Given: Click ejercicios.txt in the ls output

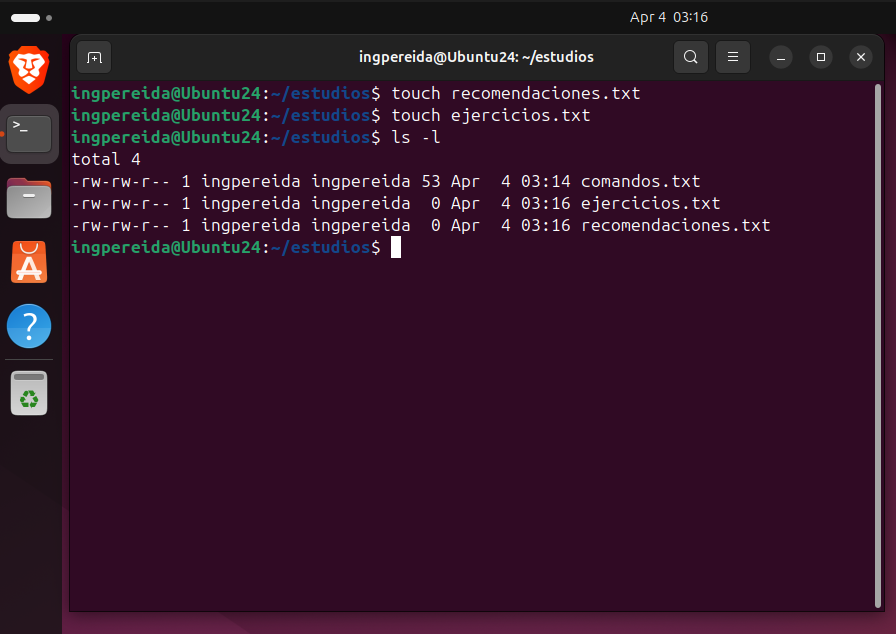Looking at the screenshot, I should tap(650, 203).
